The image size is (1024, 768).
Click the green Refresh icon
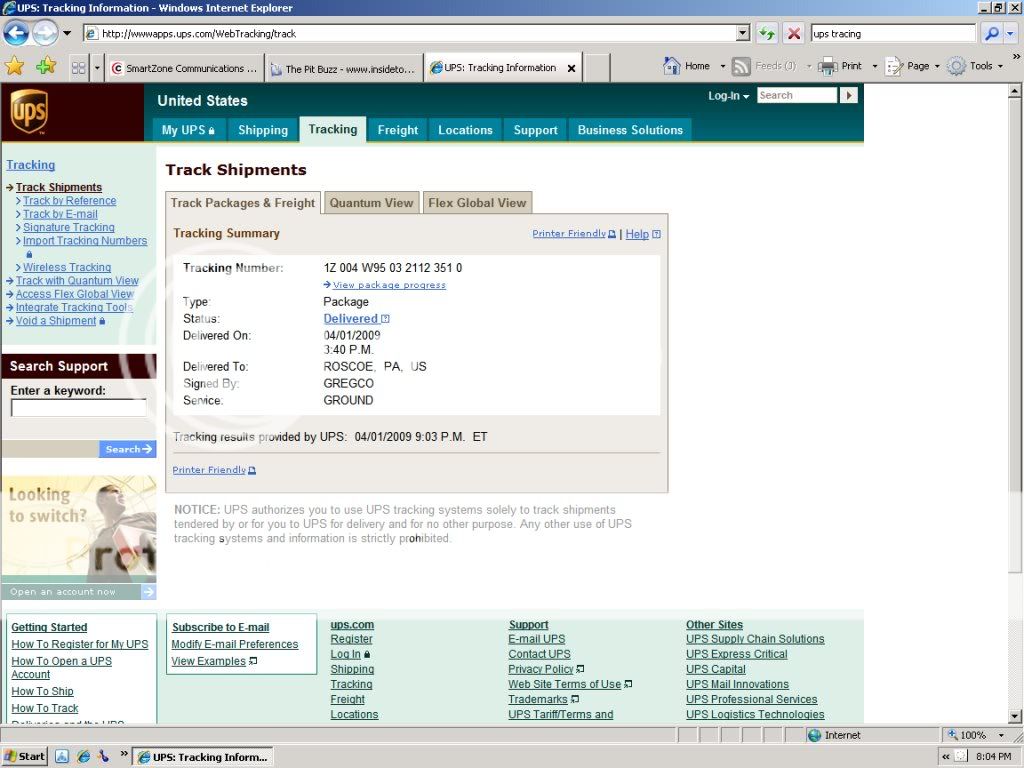point(767,33)
